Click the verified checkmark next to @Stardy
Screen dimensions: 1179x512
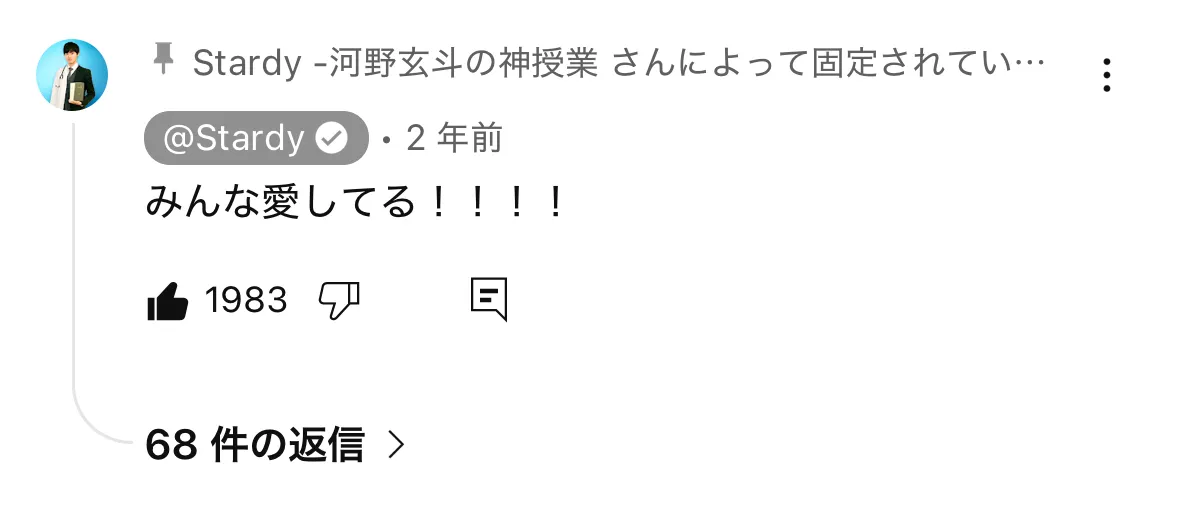click(331, 138)
